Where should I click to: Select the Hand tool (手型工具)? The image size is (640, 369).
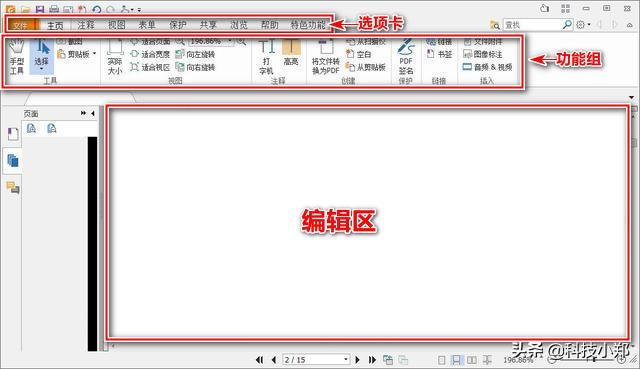17,57
